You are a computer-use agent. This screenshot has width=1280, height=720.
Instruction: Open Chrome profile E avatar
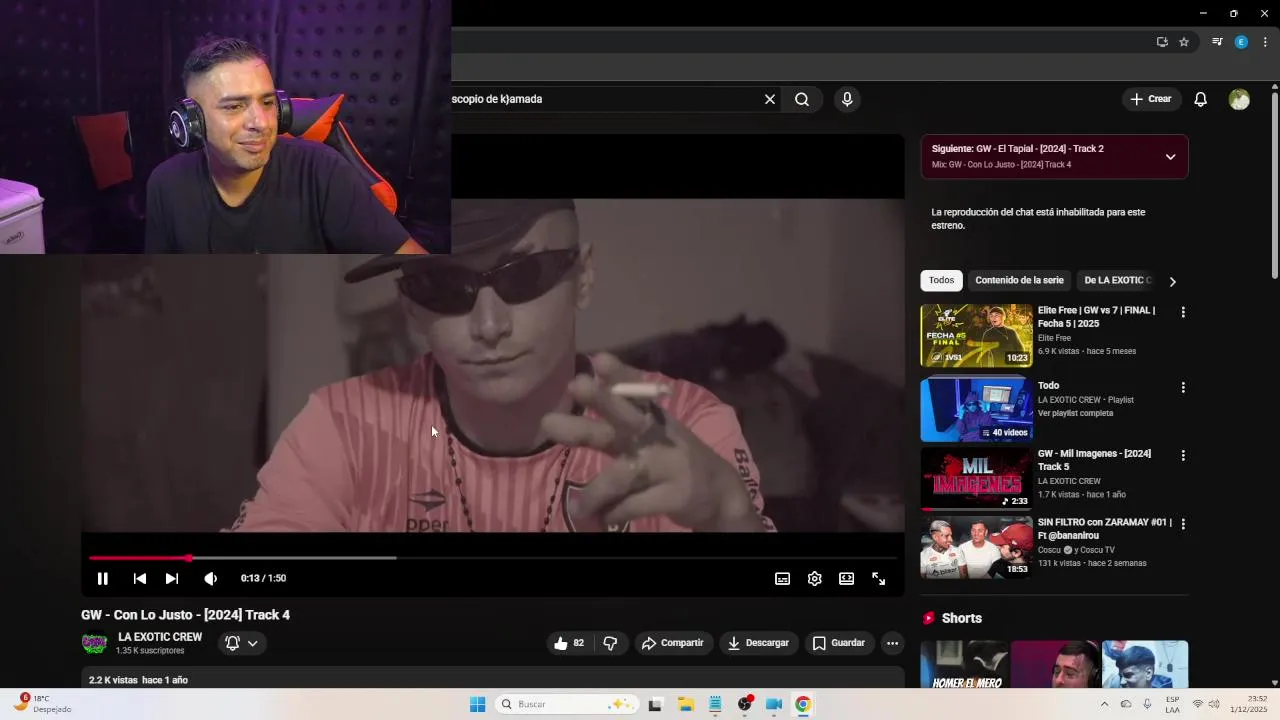(1241, 42)
